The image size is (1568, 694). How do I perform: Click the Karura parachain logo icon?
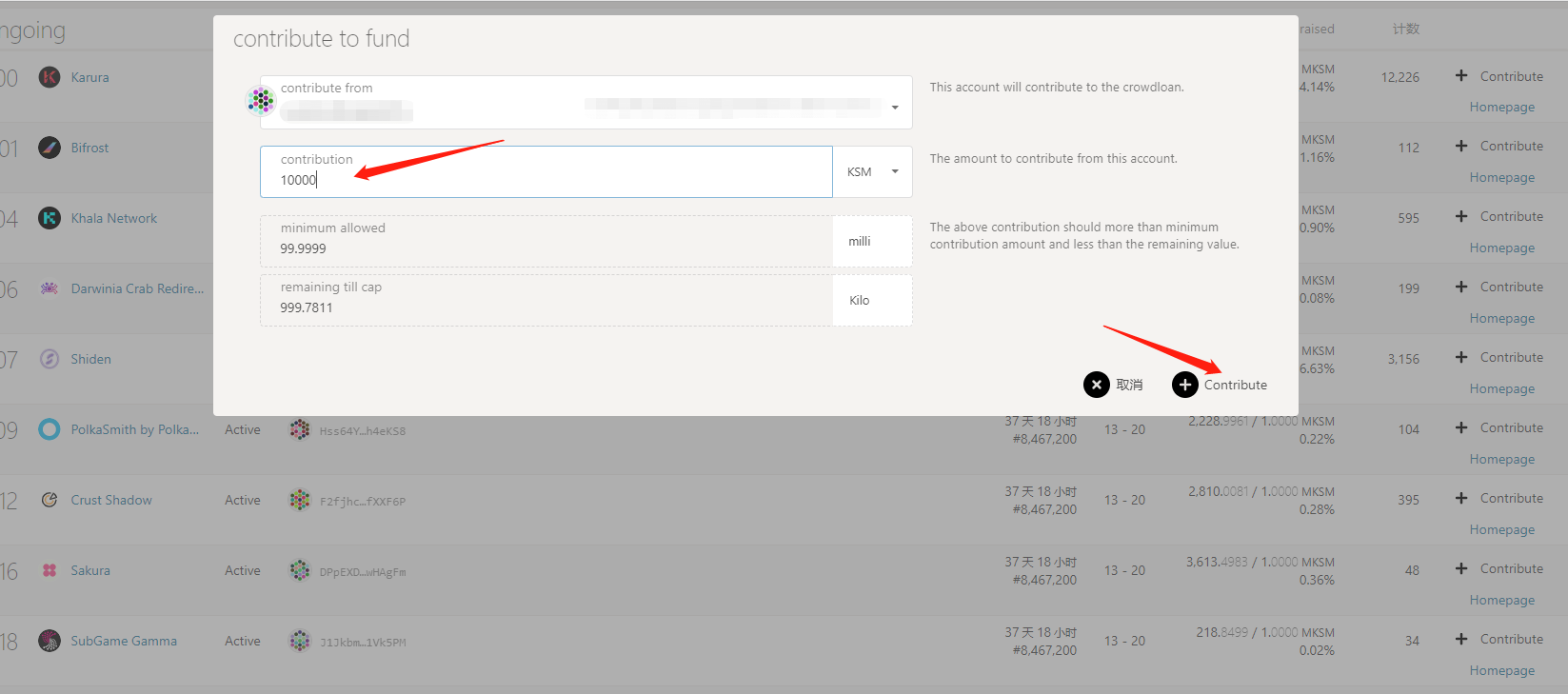tap(50, 77)
